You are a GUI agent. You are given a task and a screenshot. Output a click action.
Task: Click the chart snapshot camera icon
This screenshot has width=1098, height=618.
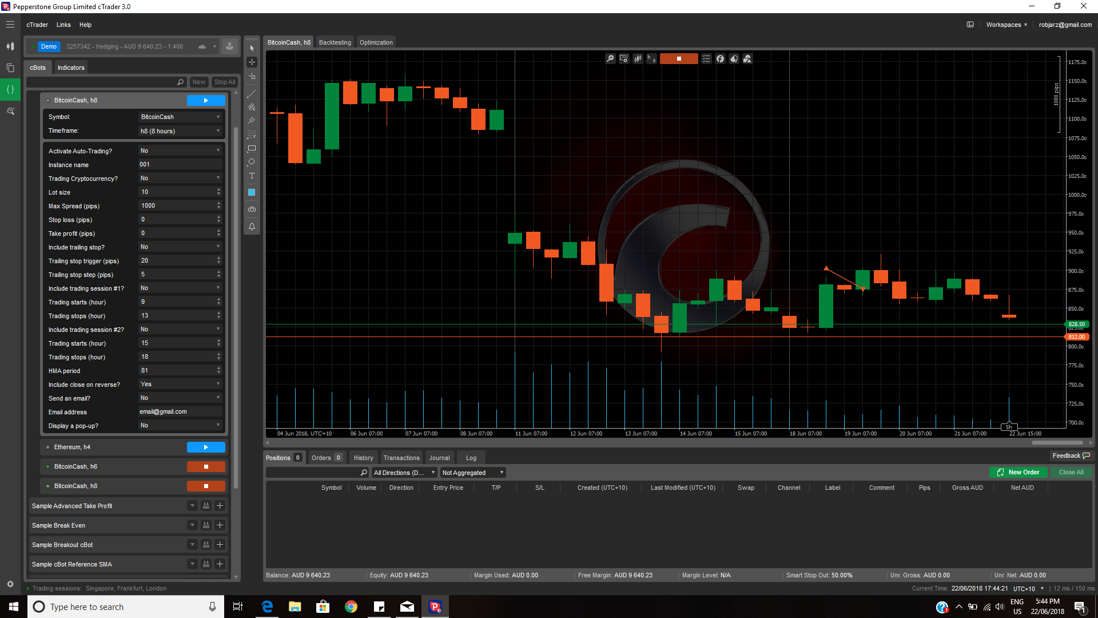252,209
